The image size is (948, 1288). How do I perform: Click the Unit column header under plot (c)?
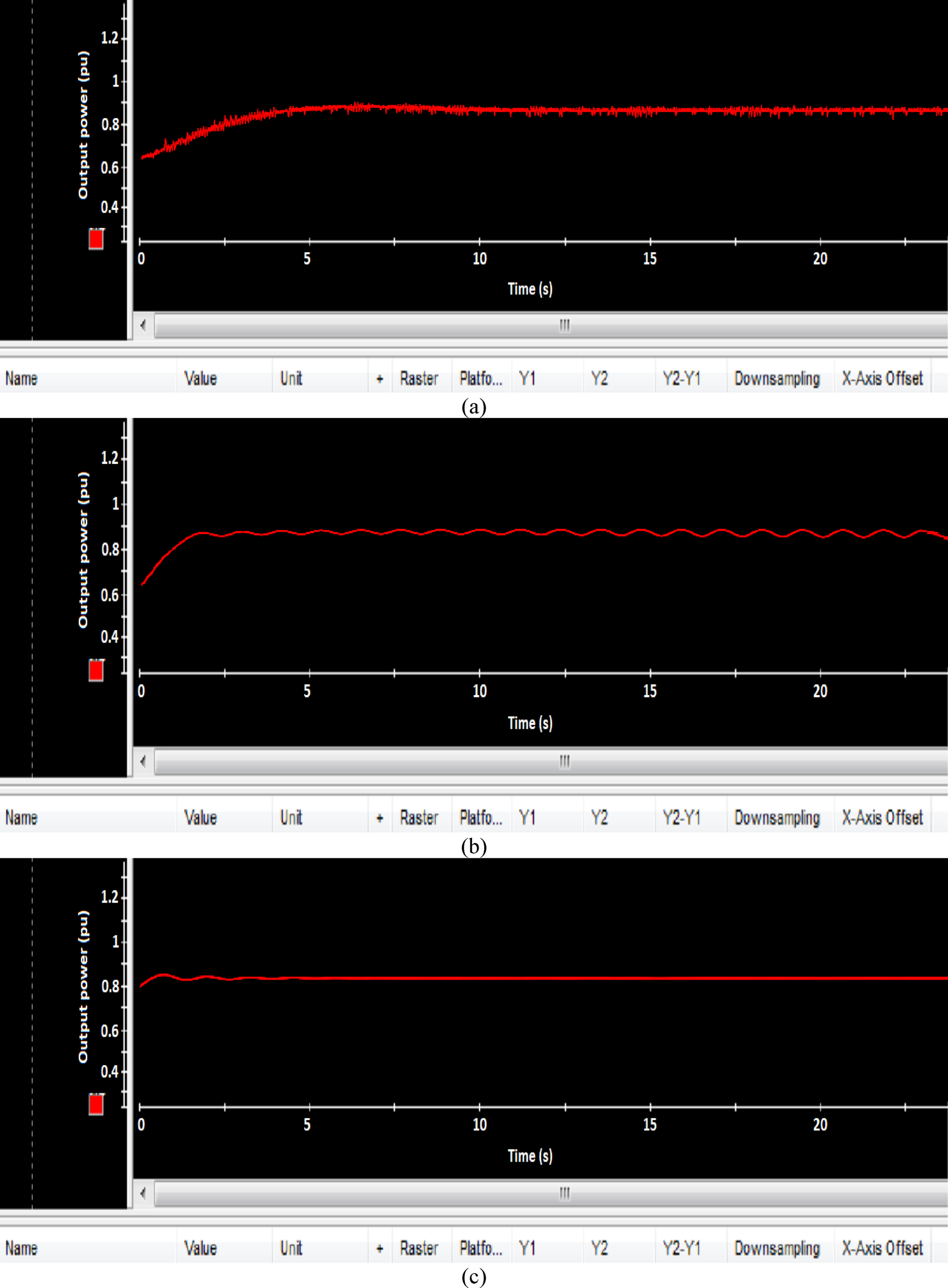click(291, 1248)
